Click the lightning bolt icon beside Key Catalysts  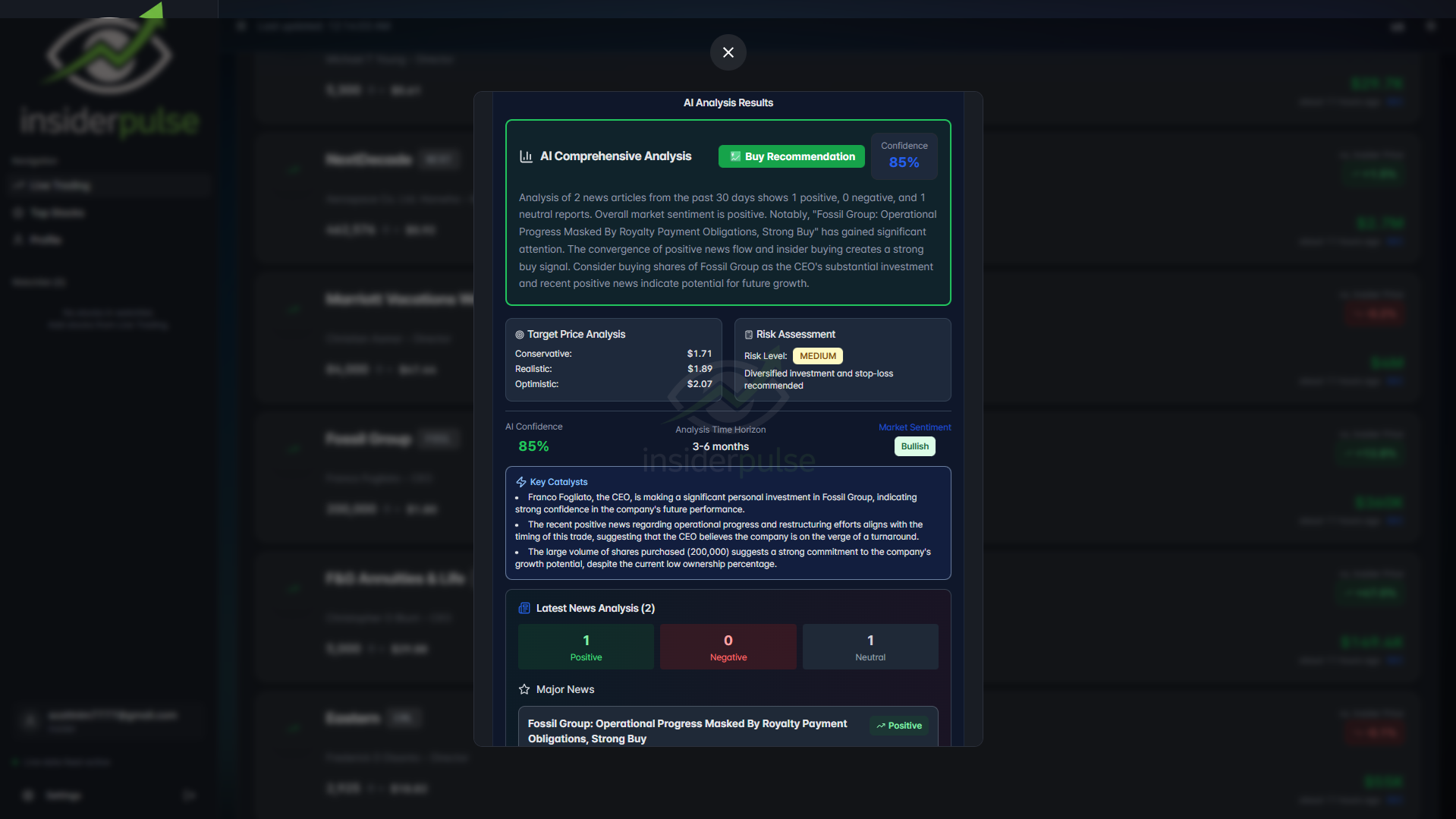click(521, 481)
